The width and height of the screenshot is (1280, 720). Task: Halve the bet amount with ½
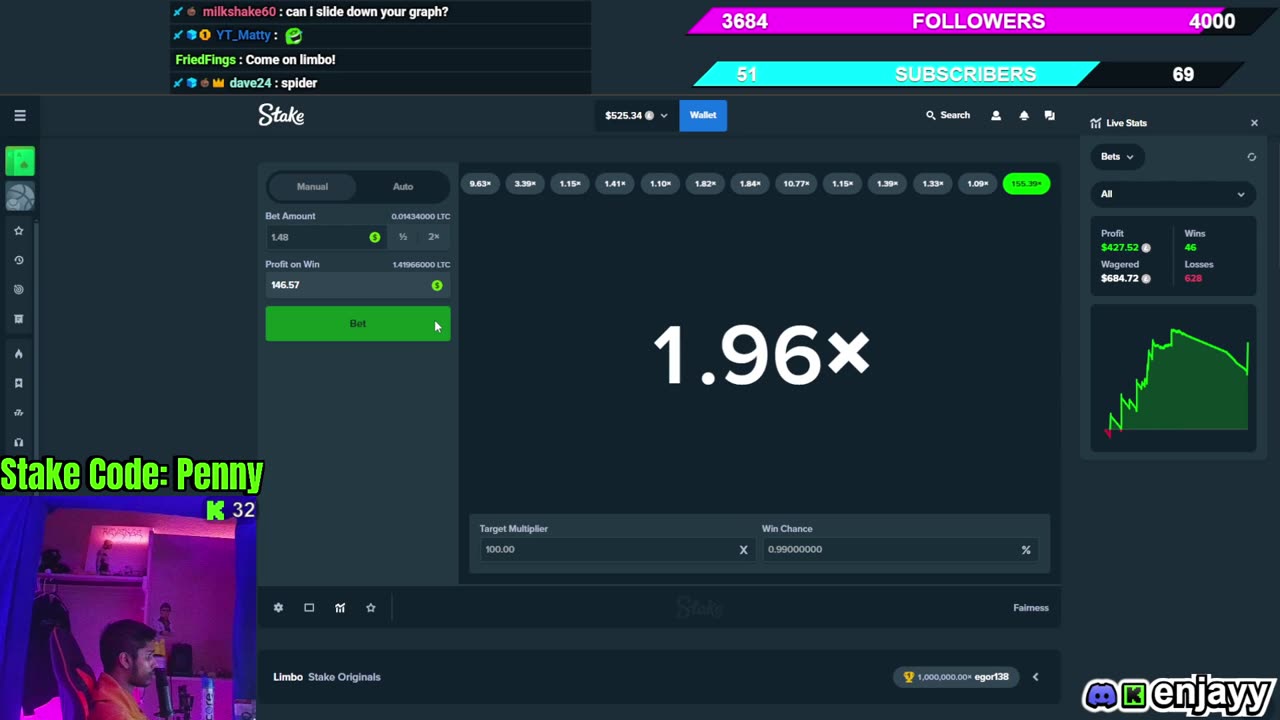point(403,237)
